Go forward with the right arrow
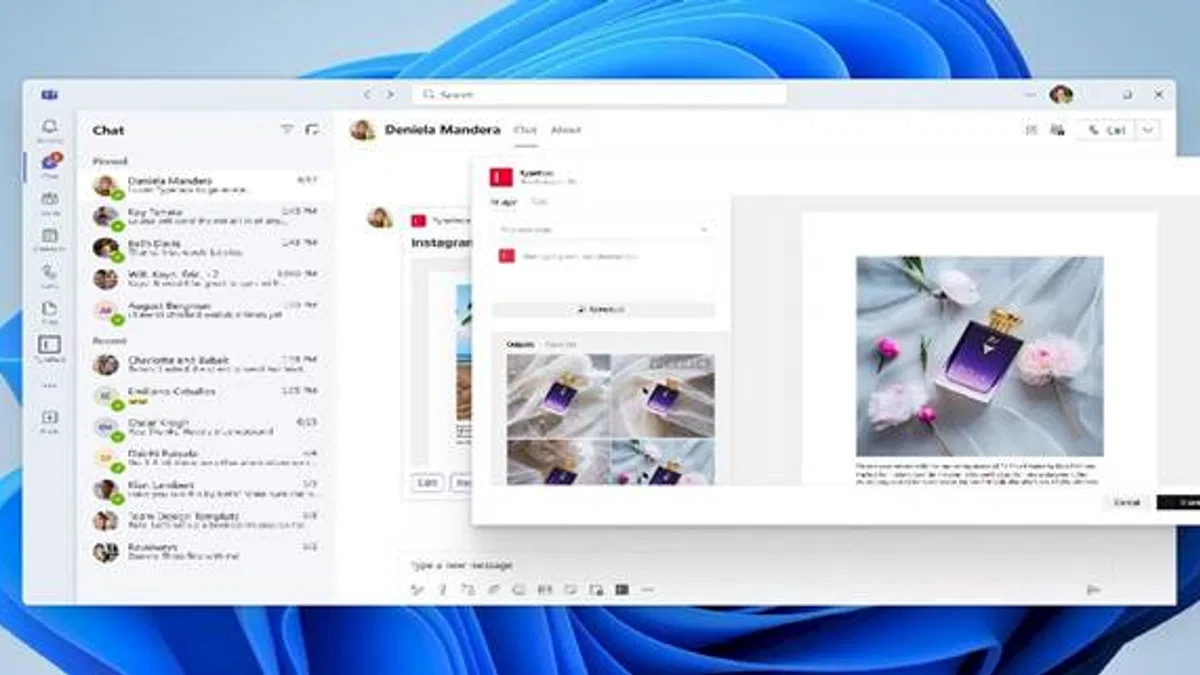 click(390, 94)
